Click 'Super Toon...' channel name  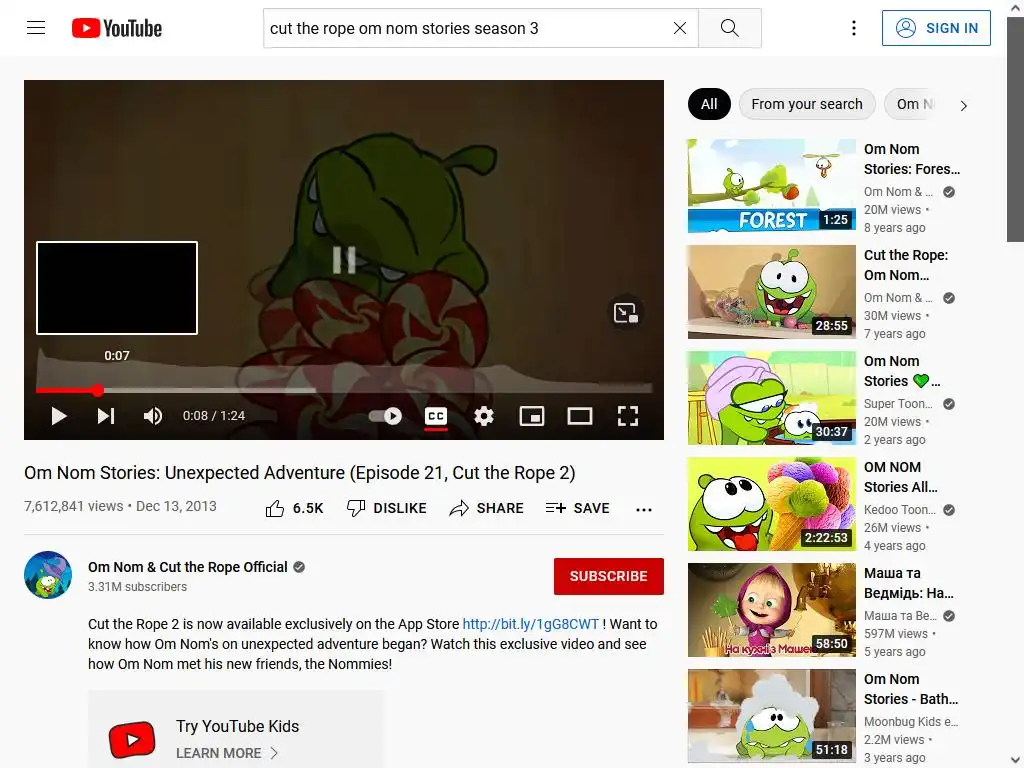tap(898, 404)
